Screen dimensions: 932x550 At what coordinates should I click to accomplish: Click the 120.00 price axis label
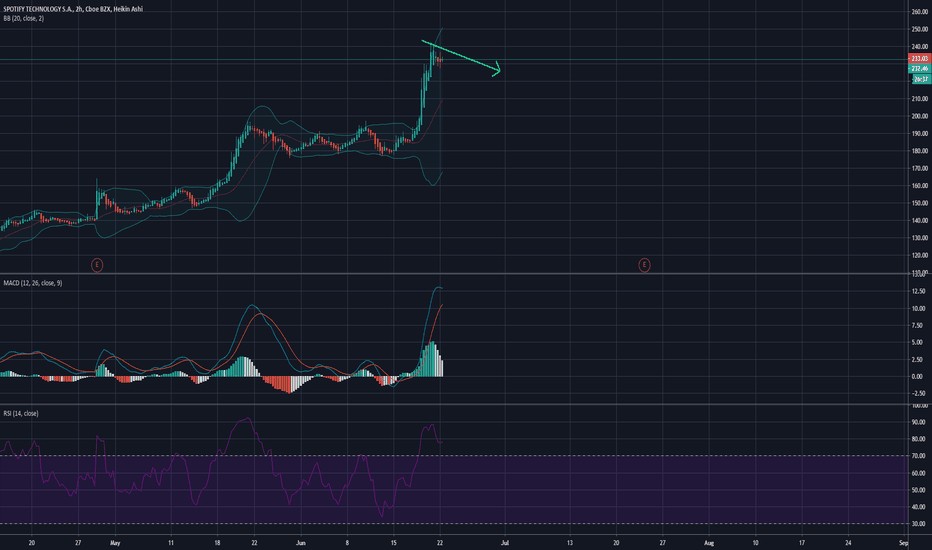tap(920, 255)
